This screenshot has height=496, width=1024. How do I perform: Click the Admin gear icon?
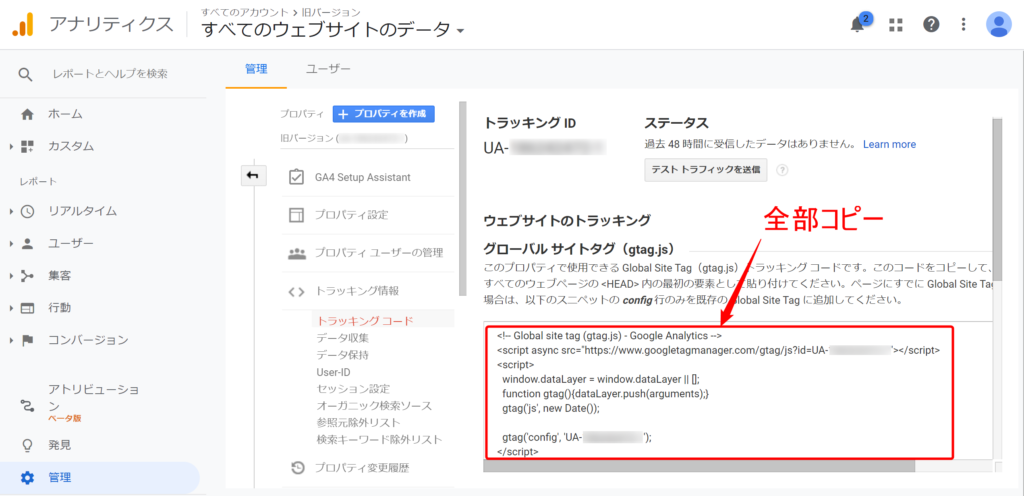pyautogui.click(x=27, y=478)
